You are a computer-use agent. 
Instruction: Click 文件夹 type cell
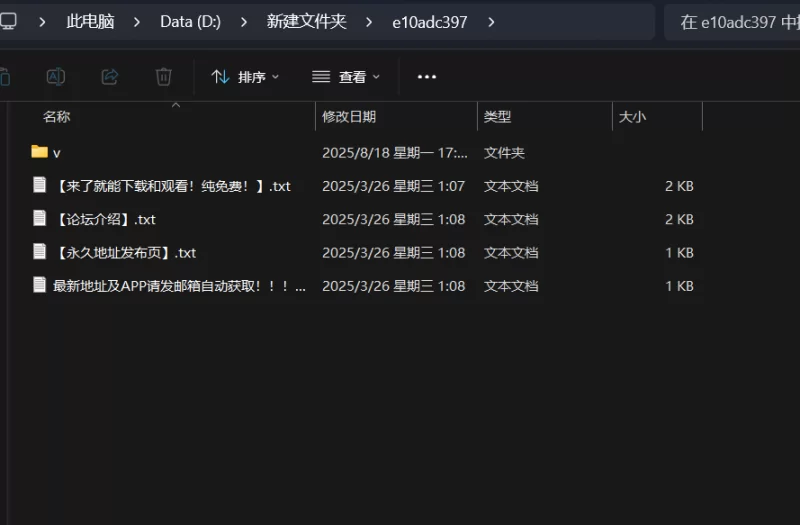point(504,153)
